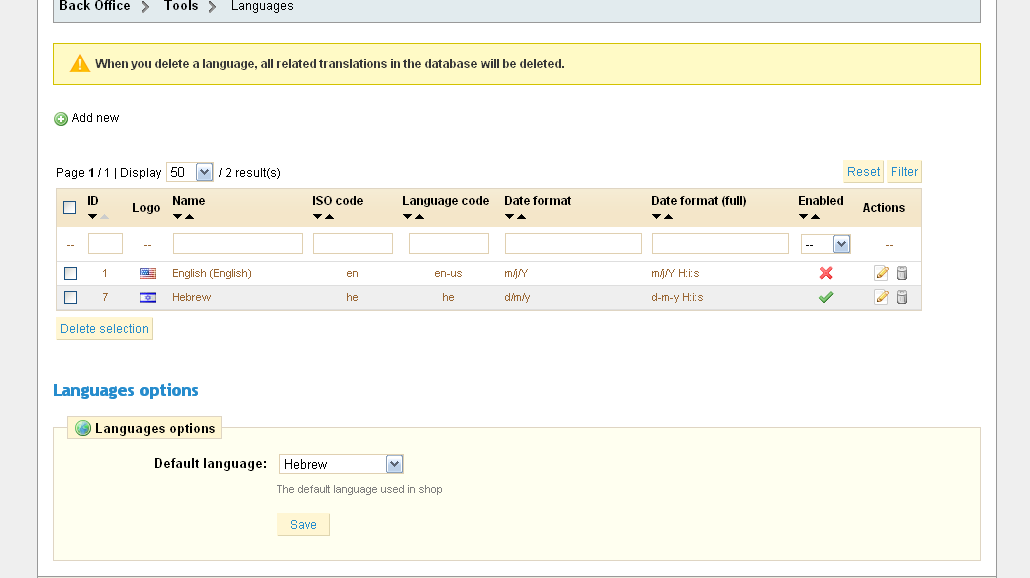Click the globe icon beside Languages options legend
The height and width of the screenshot is (578, 1030).
83,428
